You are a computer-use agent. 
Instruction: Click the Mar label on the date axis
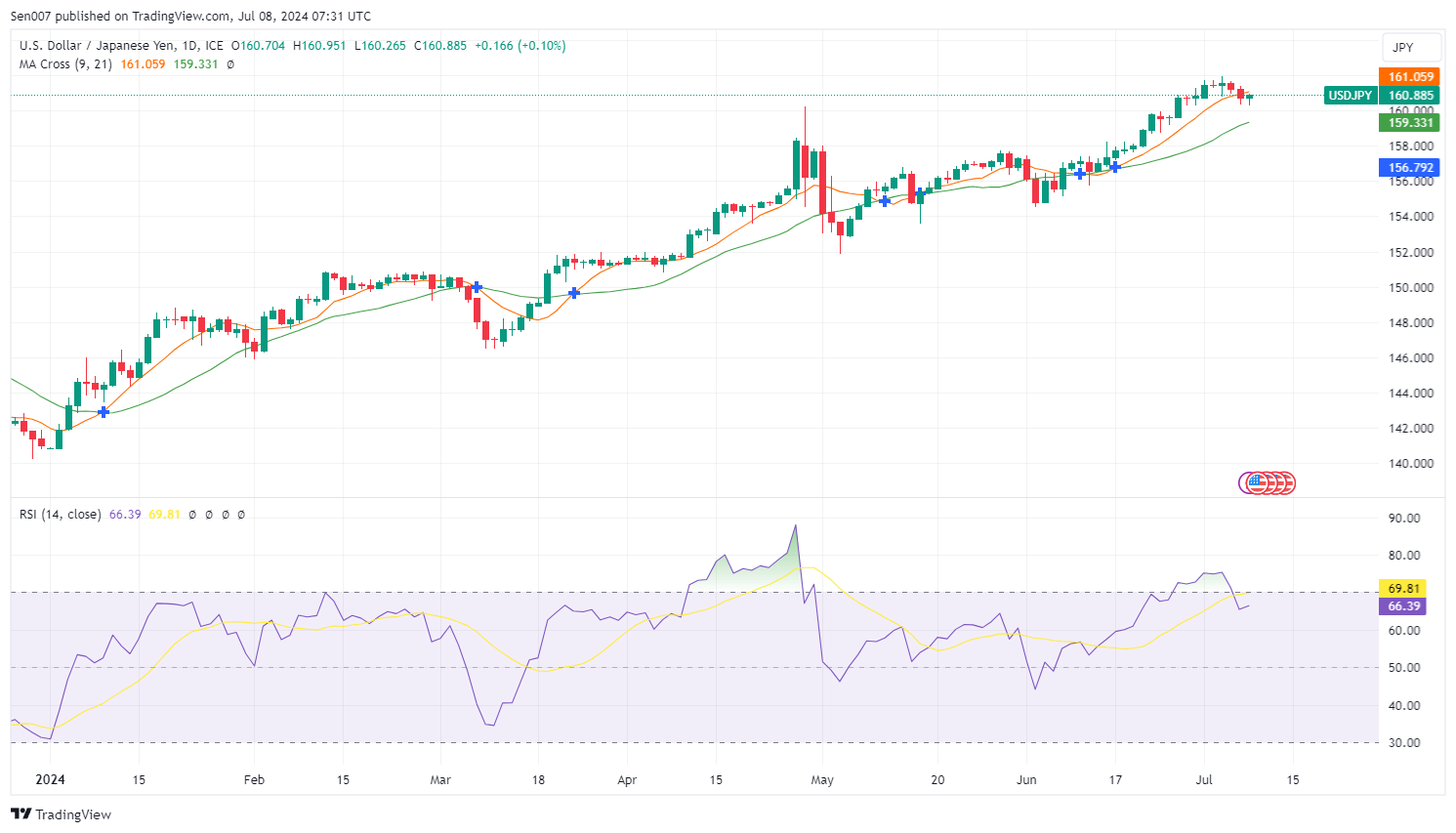(440, 779)
